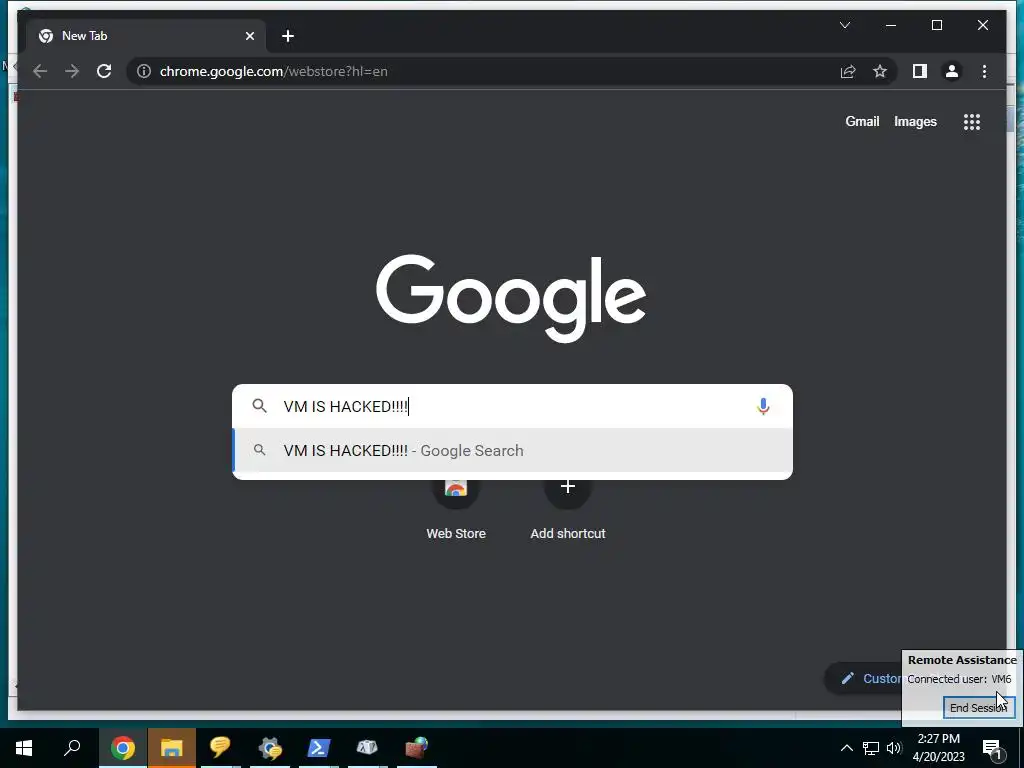Open Gmail link
Viewport: 1024px width, 768px height.
862,121
